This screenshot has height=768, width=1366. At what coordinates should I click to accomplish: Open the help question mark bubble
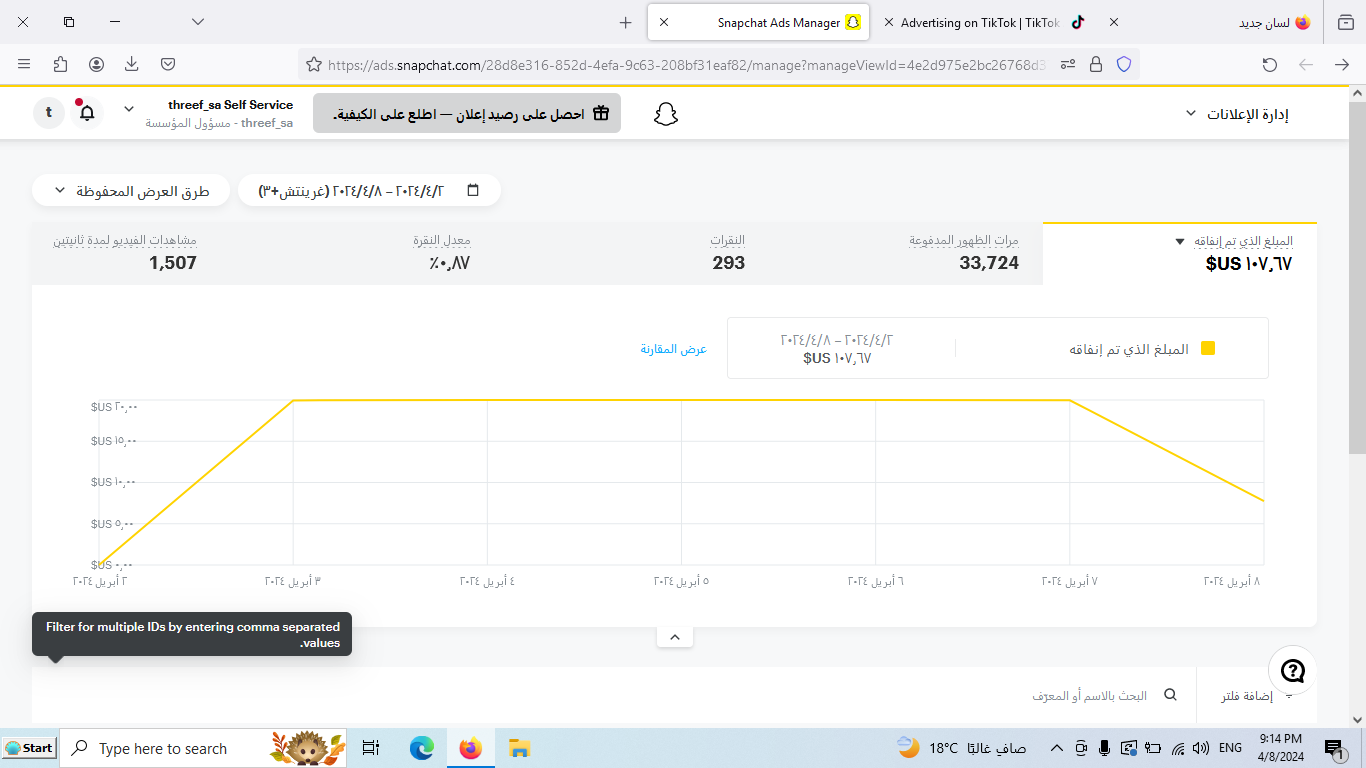coord(1293,671)
